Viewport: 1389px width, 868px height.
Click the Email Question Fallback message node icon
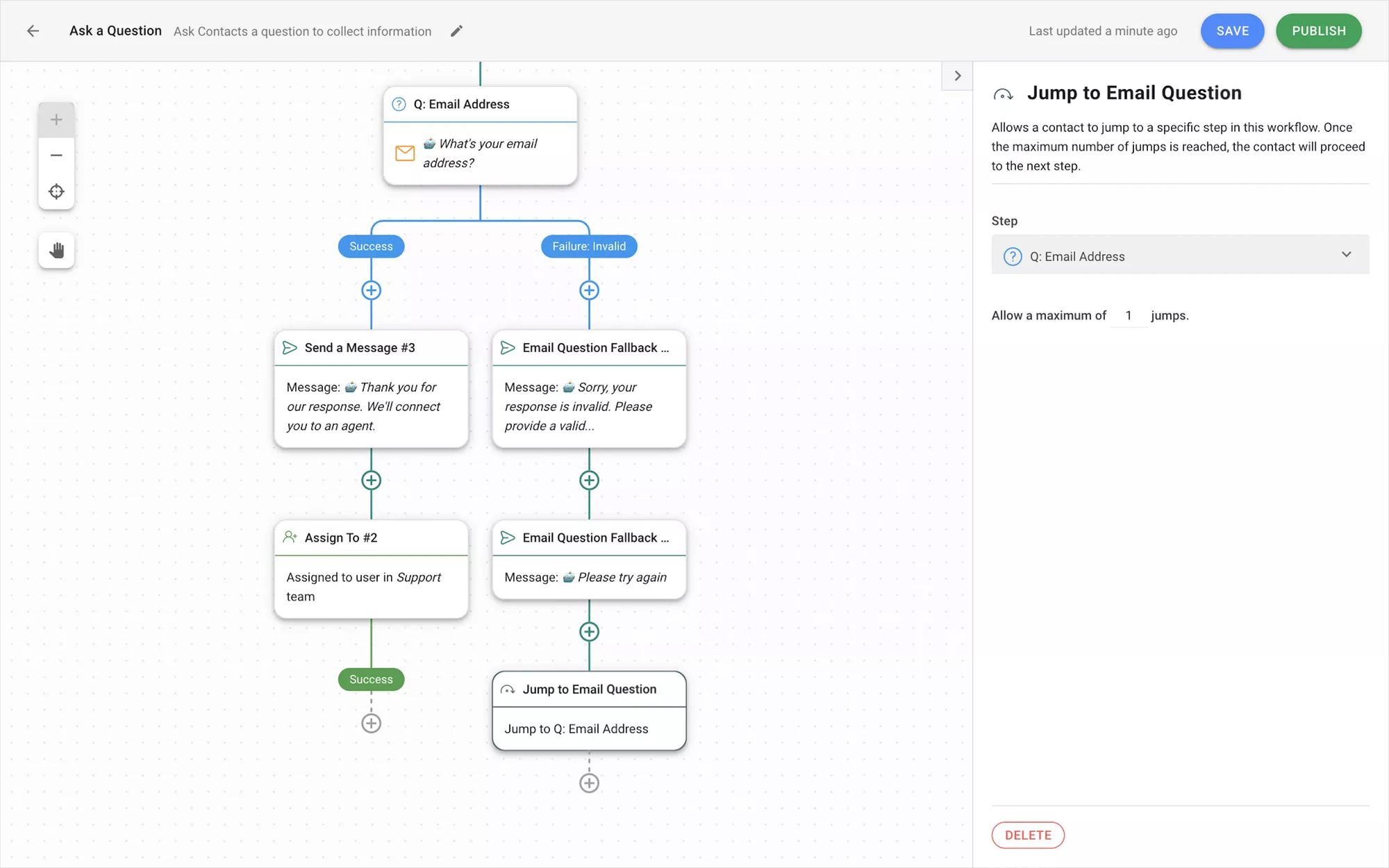(x=507, y=347)
